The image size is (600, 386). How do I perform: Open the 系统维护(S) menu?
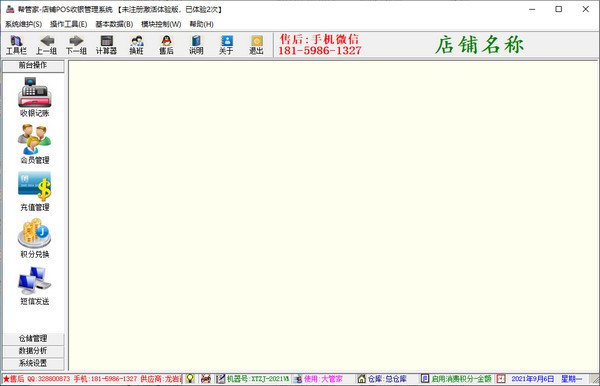(23, 24)
